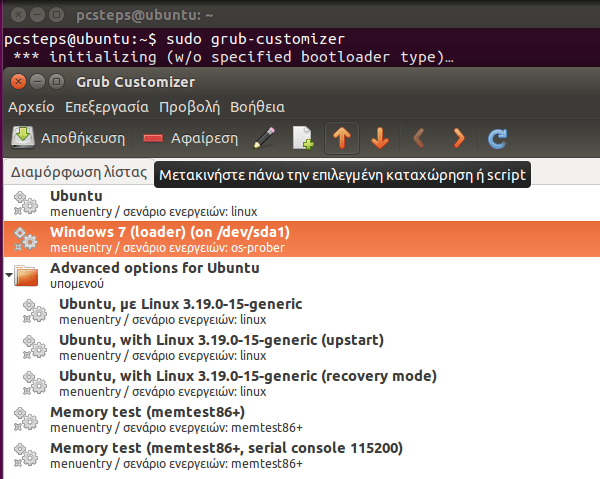Click the red Αφαίρεση remove icon
The width and height of the screenshot is (600, 479).
pos(153,138)
